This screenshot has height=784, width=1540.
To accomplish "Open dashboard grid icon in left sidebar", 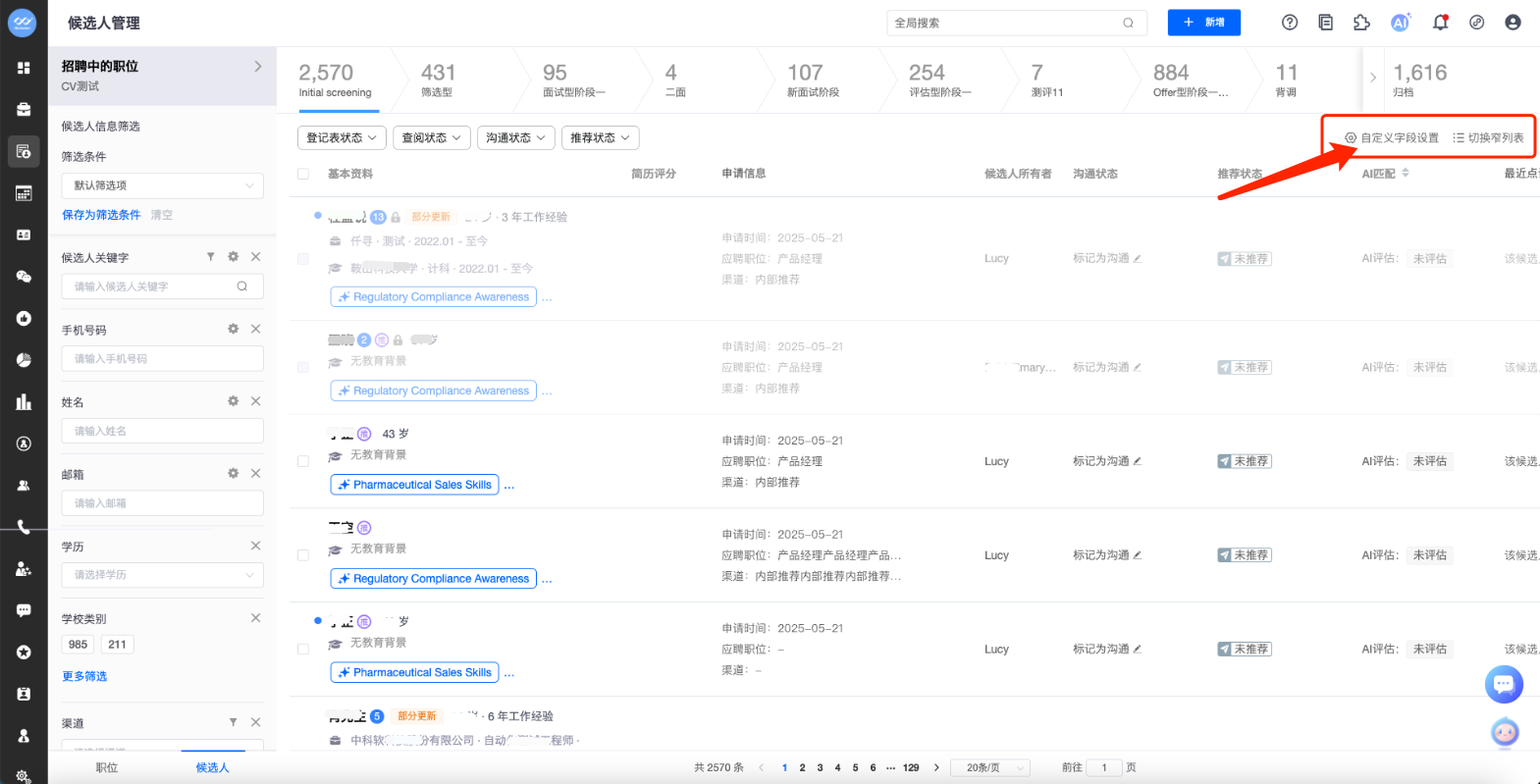I will [24, 68].
